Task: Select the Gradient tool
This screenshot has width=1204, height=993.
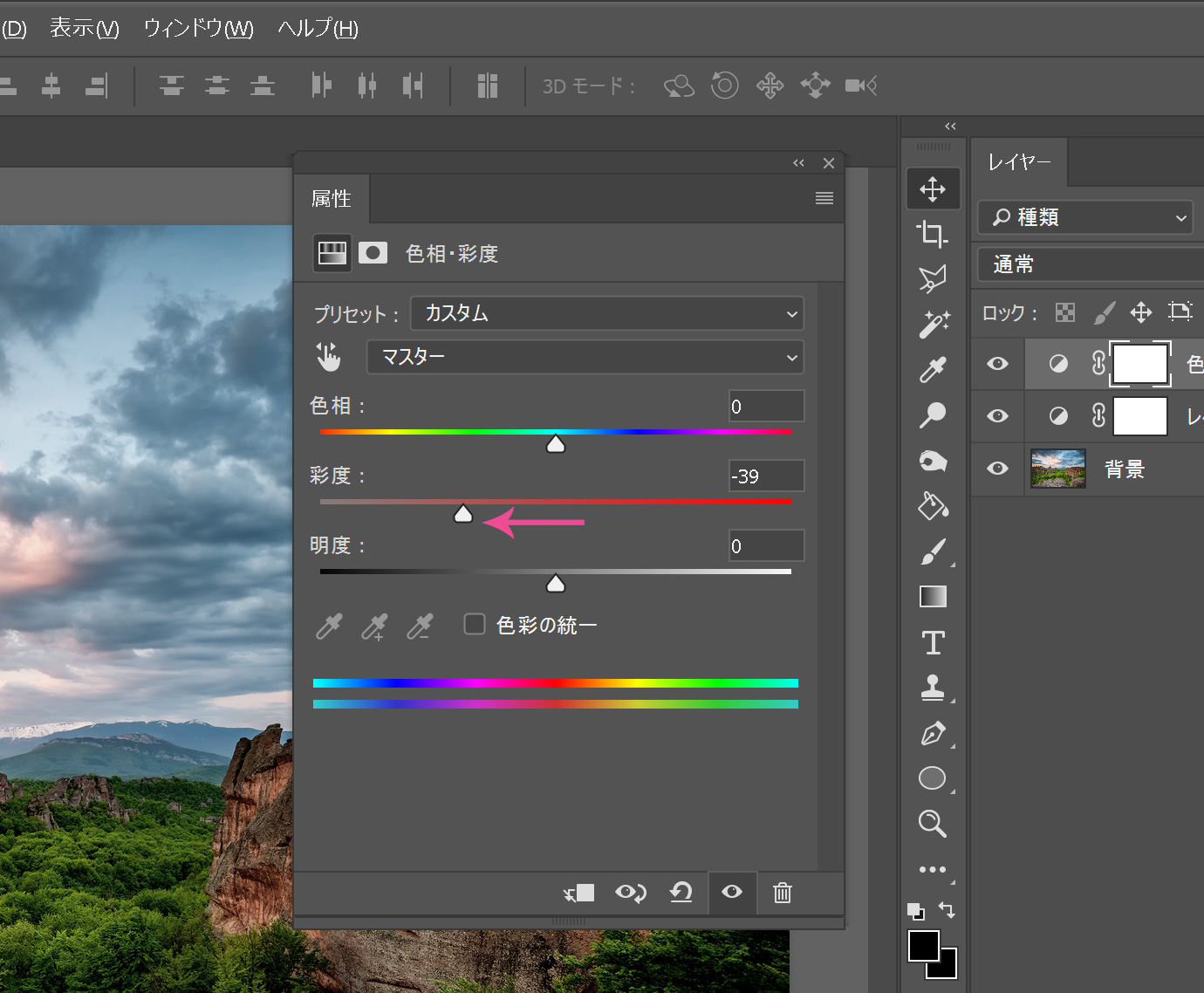Action: (x=933, y=597)
